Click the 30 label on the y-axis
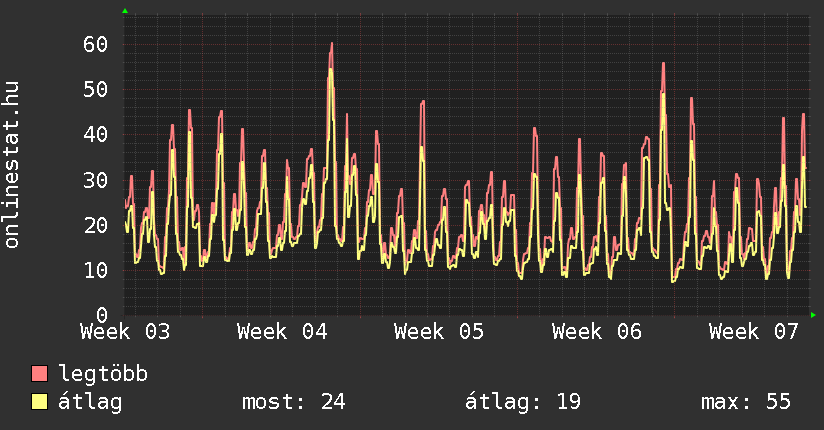The image size is (824, 430). 96,180
